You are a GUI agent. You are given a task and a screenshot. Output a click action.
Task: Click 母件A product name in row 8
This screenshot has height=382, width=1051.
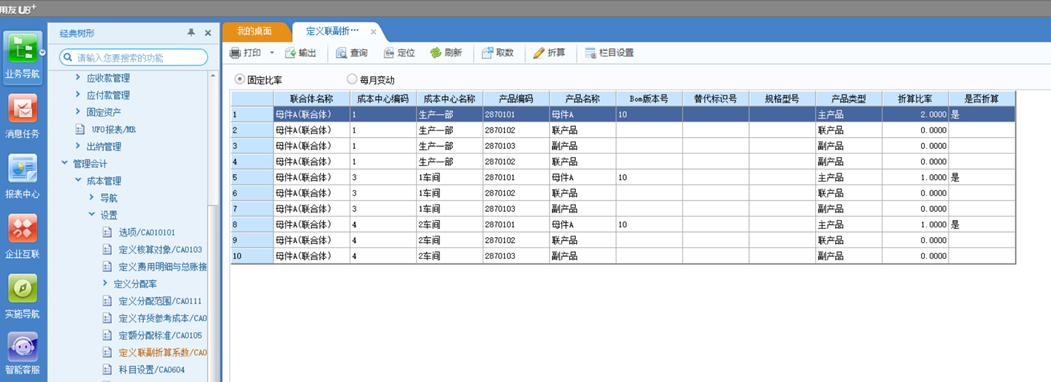(x=583, y=225)
